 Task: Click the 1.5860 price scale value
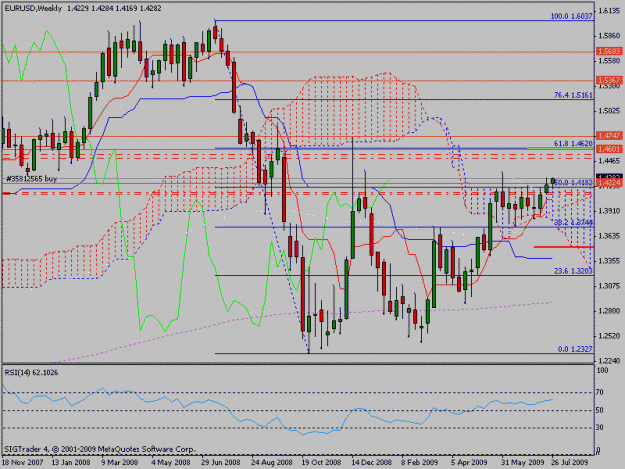tap(609, 36)
